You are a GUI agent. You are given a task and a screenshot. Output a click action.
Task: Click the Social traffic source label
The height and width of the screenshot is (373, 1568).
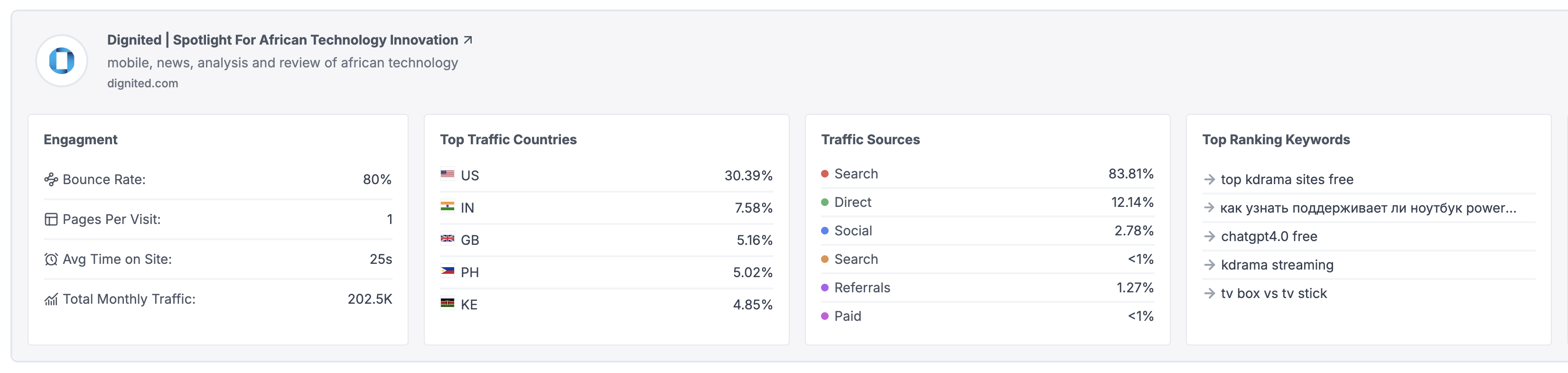pos(853,231)
